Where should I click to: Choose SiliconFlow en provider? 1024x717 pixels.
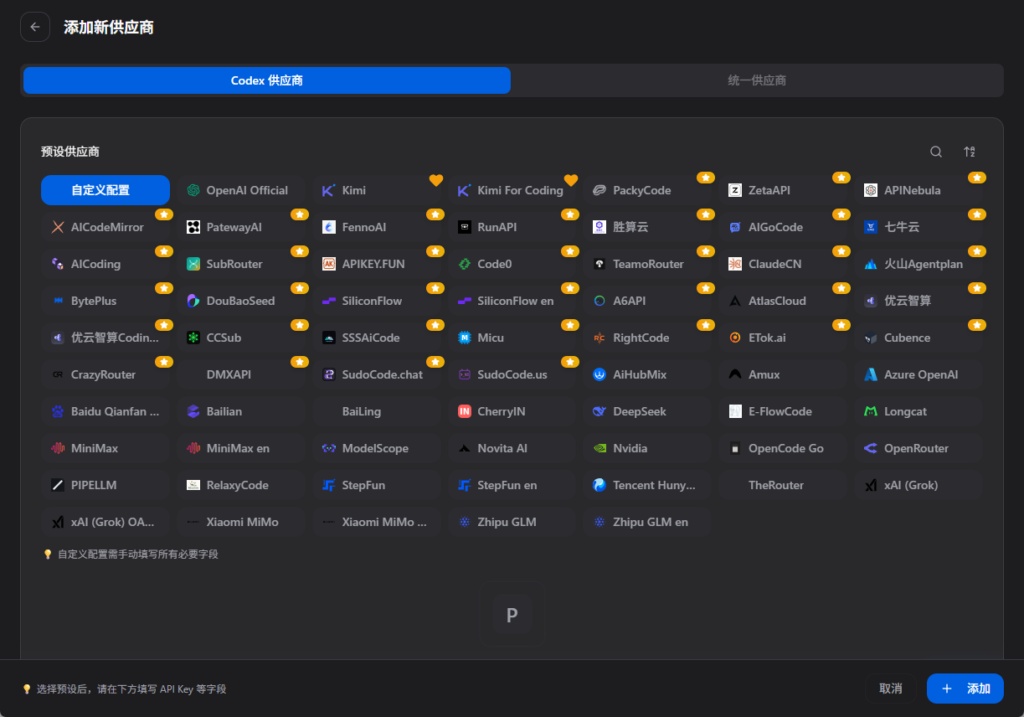(x=512, y=300)
